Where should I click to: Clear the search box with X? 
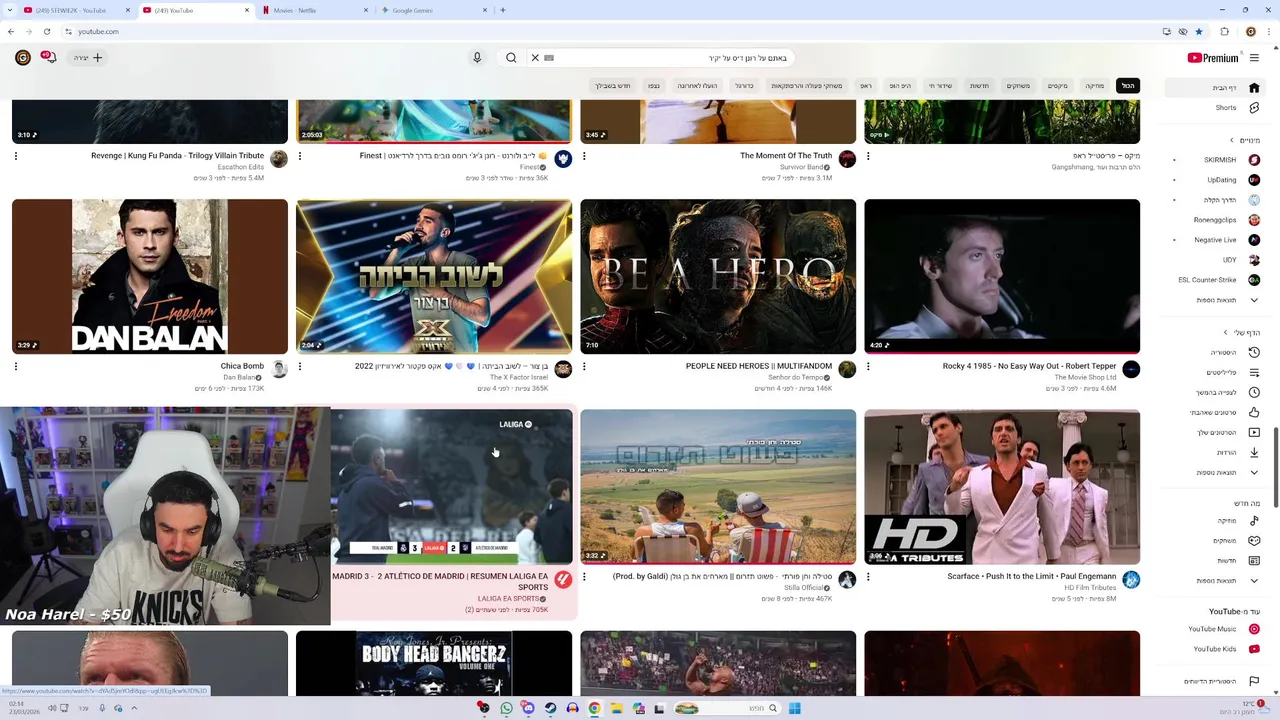coord(535,58)
